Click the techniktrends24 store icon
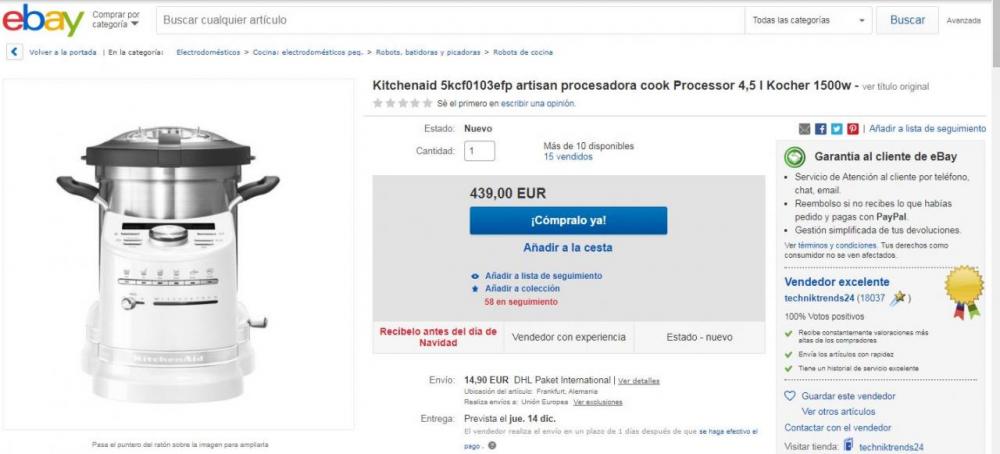The width and height of the screenshot is (1000, 454). pyautogui.click(x=849, y=446)
